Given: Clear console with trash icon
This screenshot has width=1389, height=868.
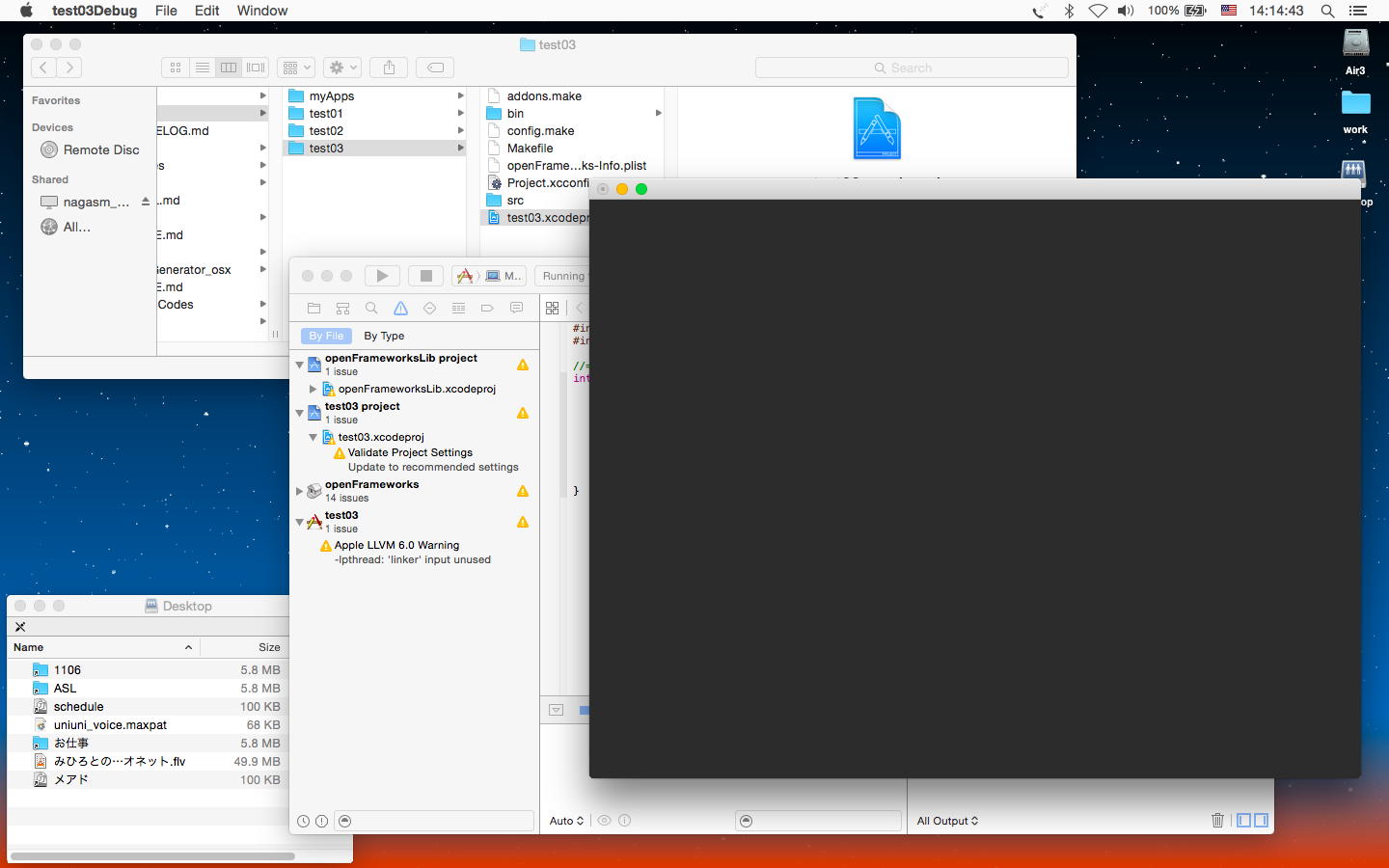Looking at the screenshot, I should click(x=1217, y=821).
